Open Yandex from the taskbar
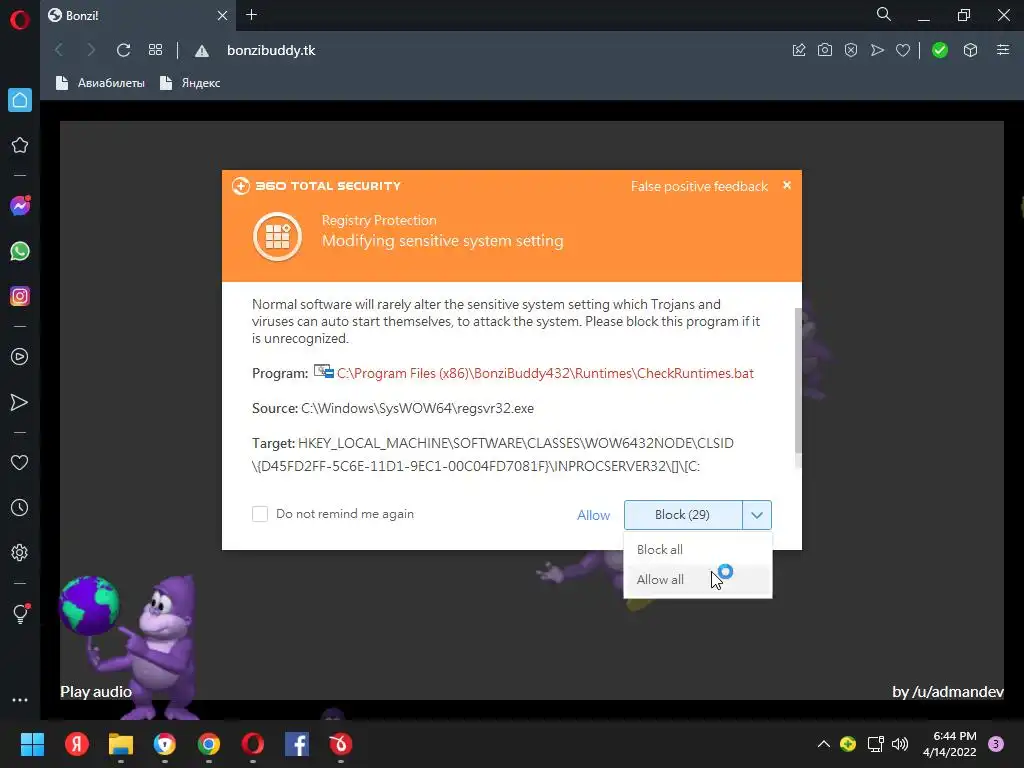Image resolution: width=1024 pixels, height=768 pixels. click(77, 744)
